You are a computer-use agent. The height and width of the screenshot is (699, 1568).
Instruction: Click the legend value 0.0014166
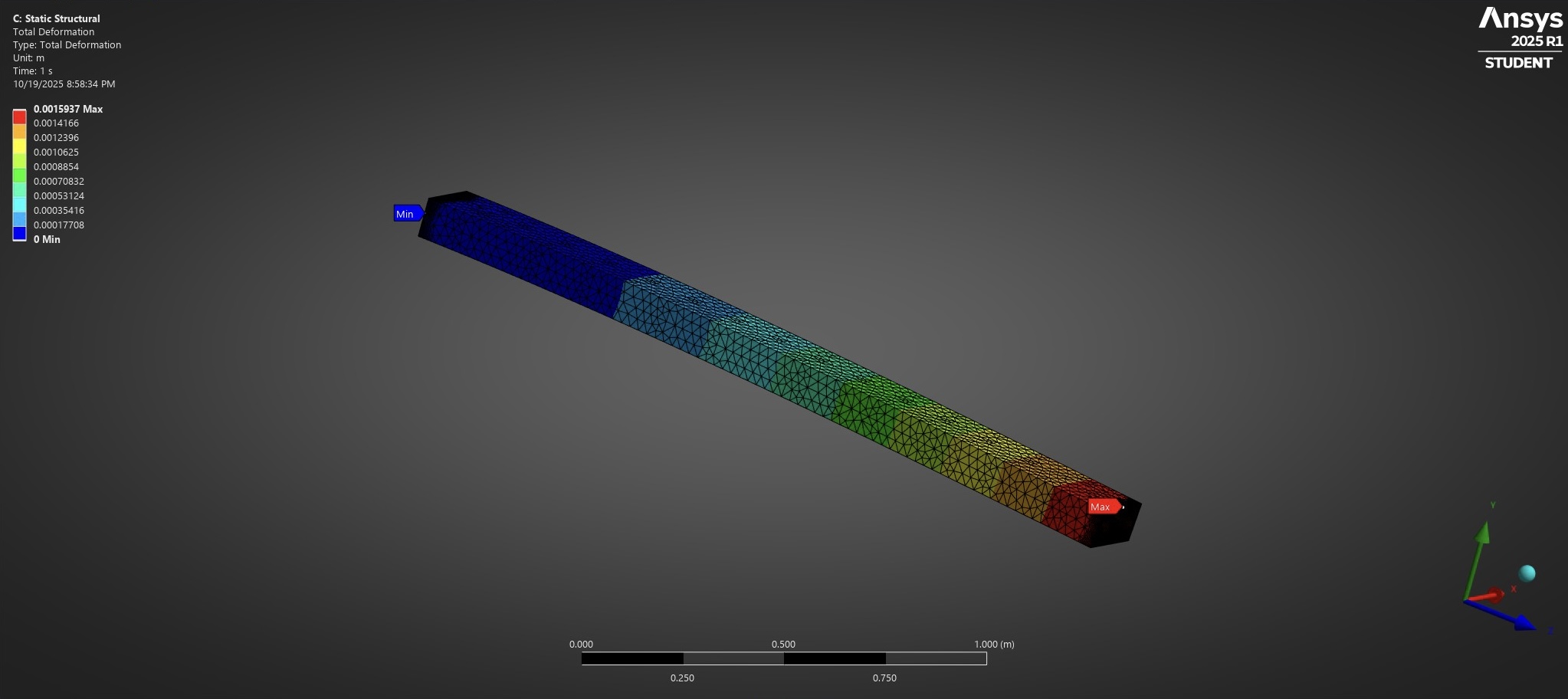point(56,123)
